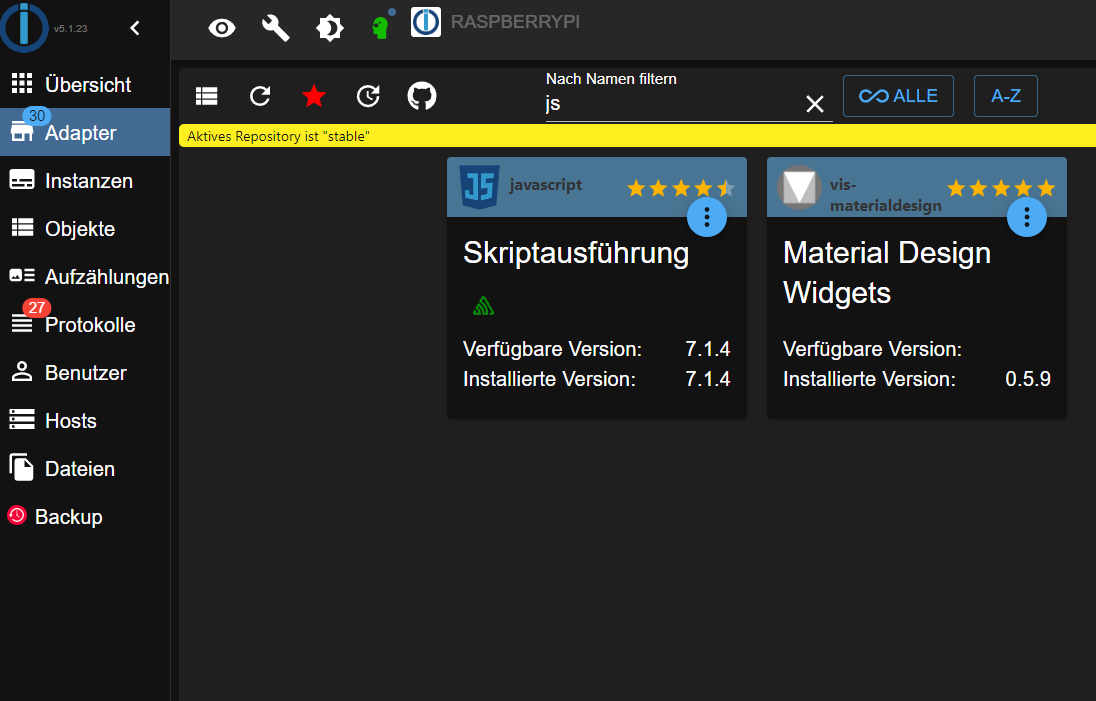Click the ALLE filter button
1096x701 pixels.
click(x=898, y=96)
